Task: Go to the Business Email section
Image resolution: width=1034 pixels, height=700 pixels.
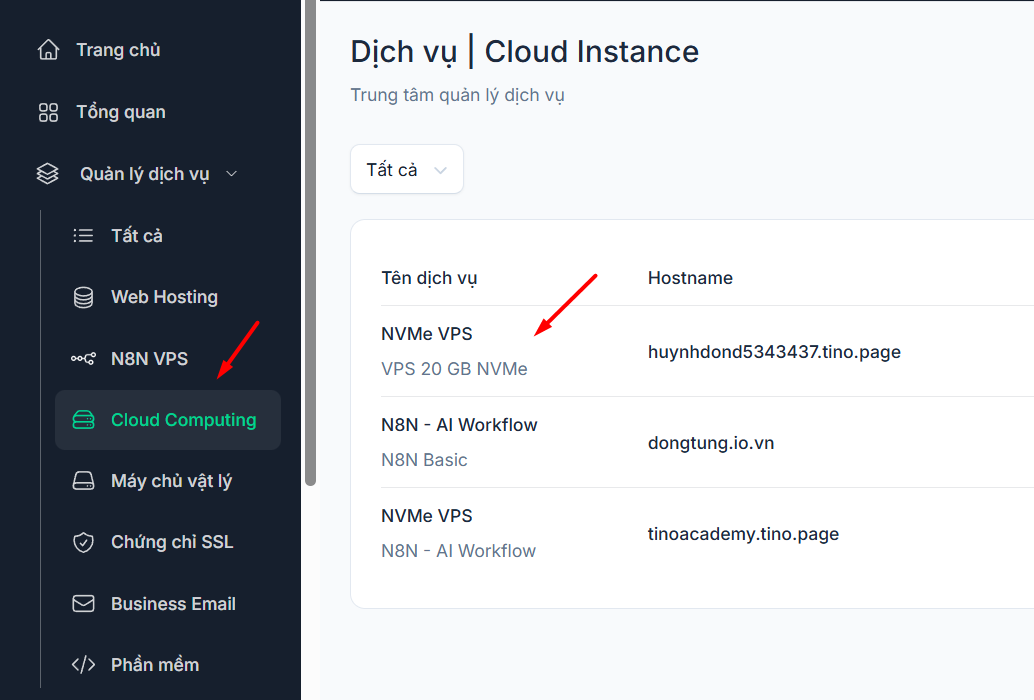Action: click(173, 604)
